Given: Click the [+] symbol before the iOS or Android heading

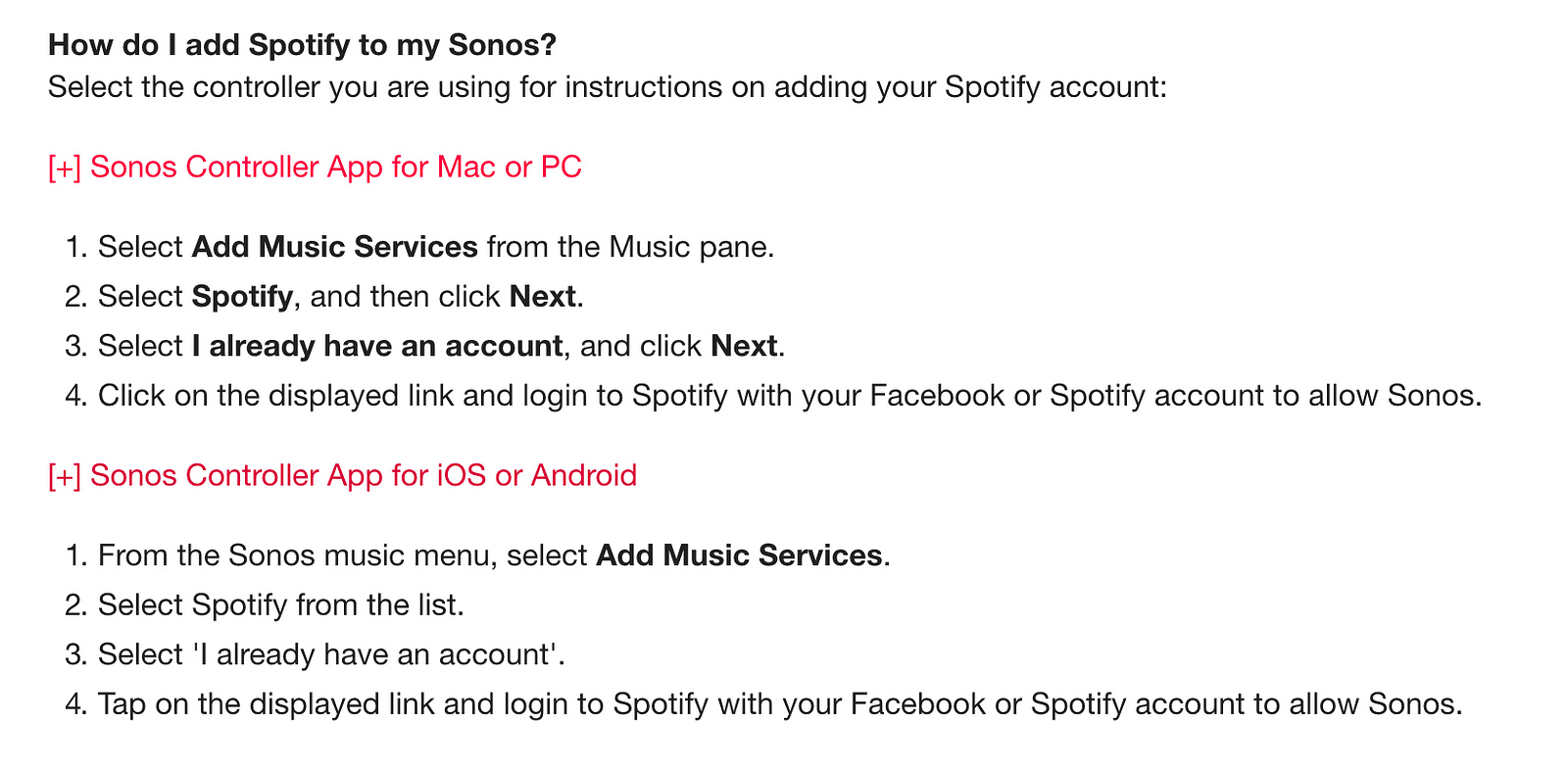Looking at the screenshot, I should coord(65,476).
